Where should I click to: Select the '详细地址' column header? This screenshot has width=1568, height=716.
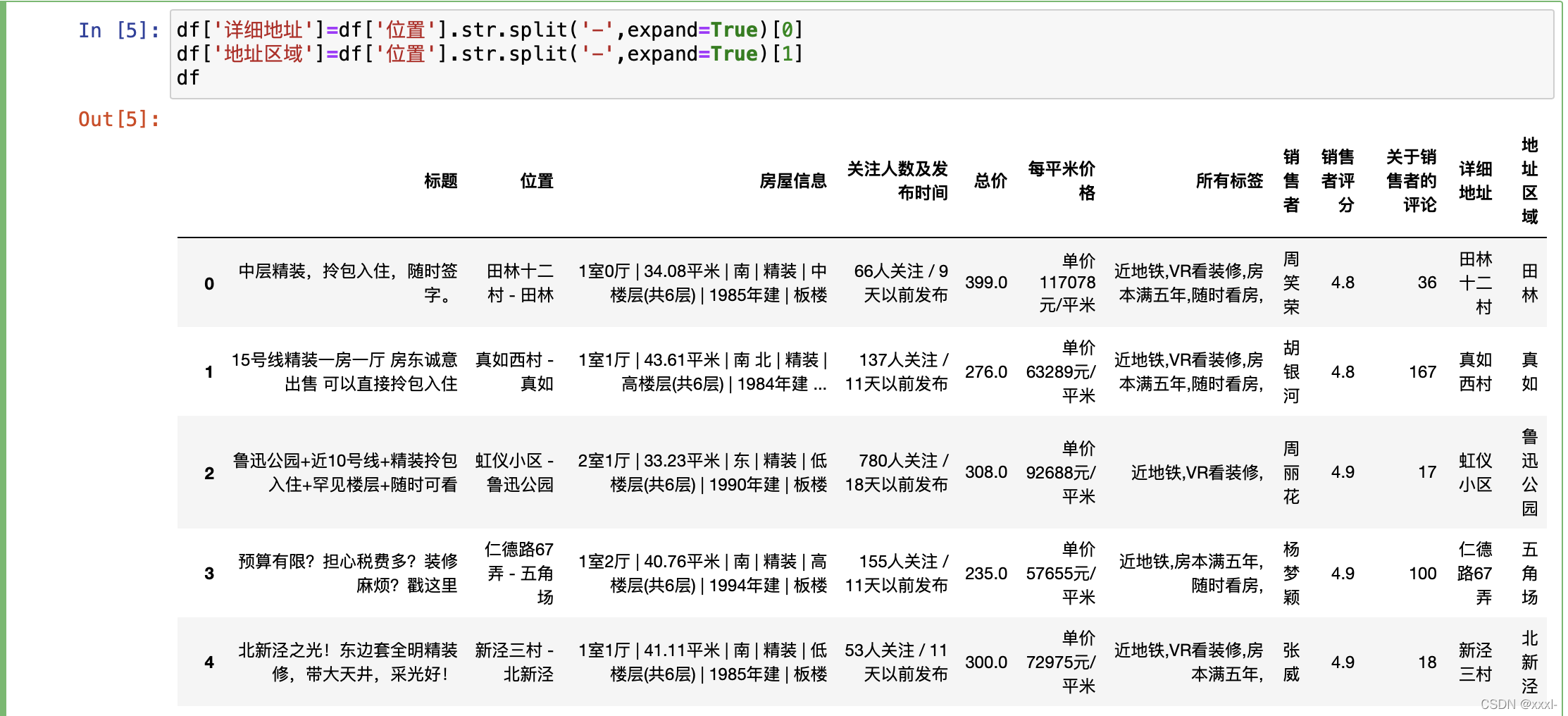pos(1474,180)
